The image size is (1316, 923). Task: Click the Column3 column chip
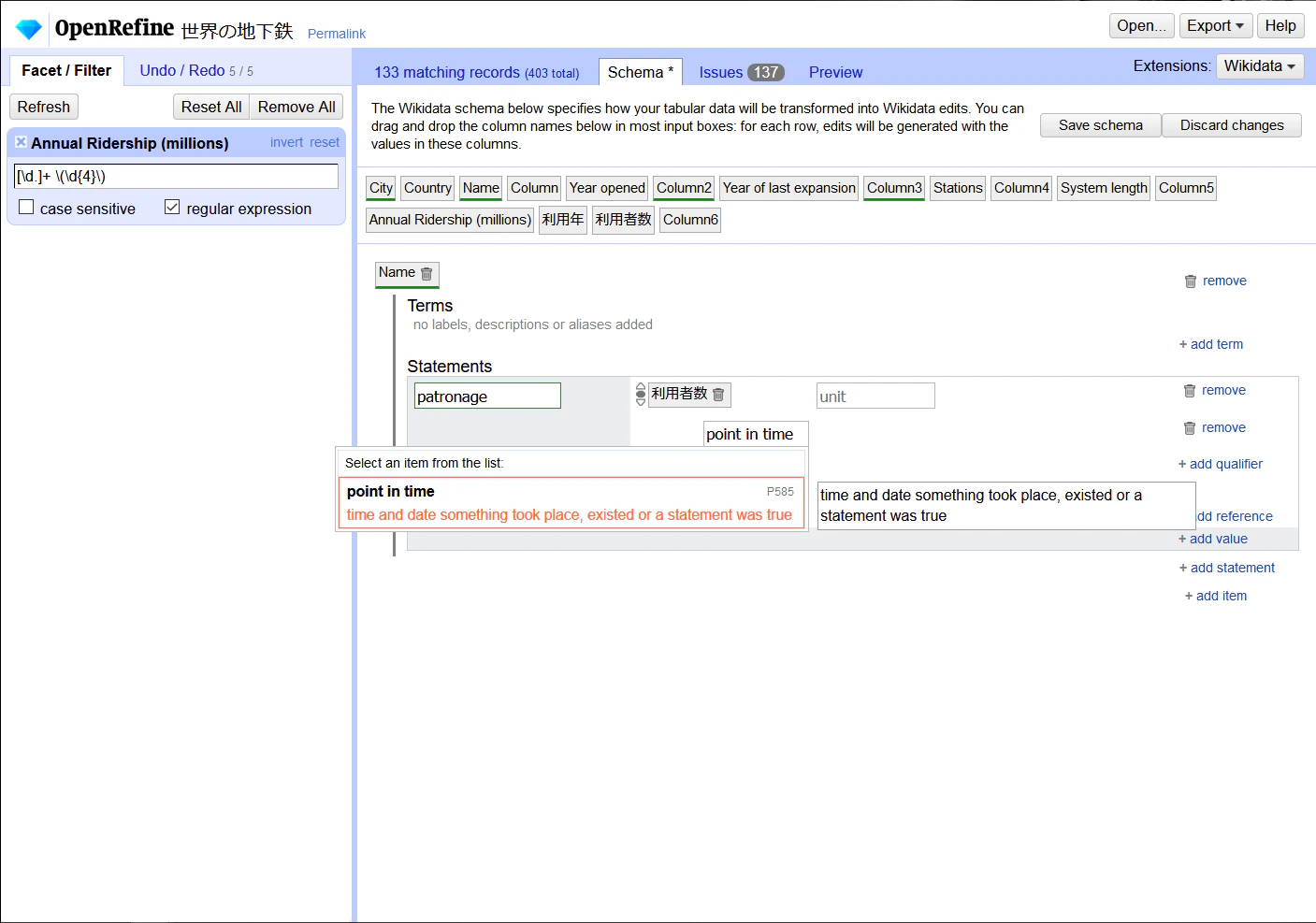coord(894,188)
